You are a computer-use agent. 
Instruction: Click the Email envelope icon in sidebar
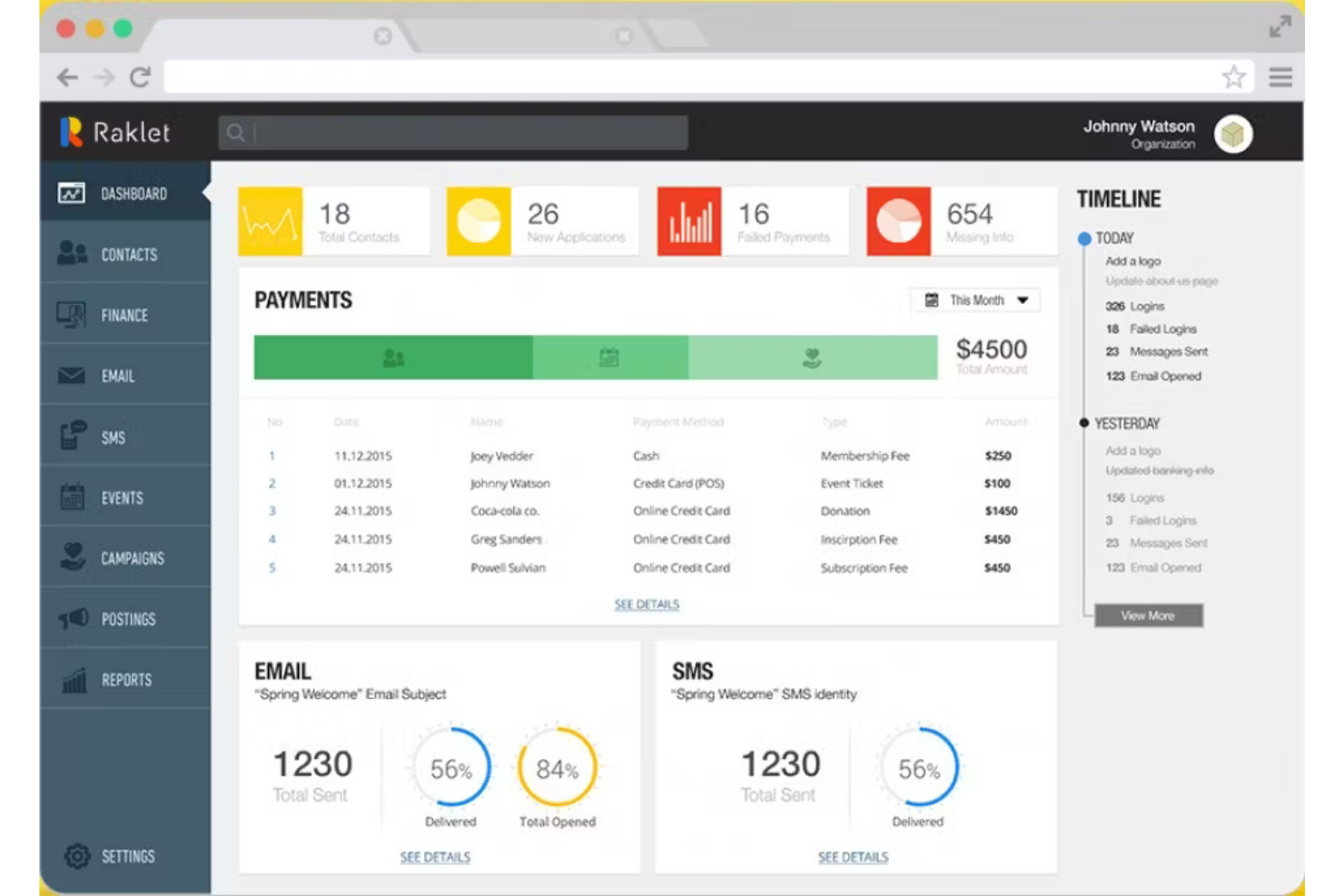click(x=73, y=375)
